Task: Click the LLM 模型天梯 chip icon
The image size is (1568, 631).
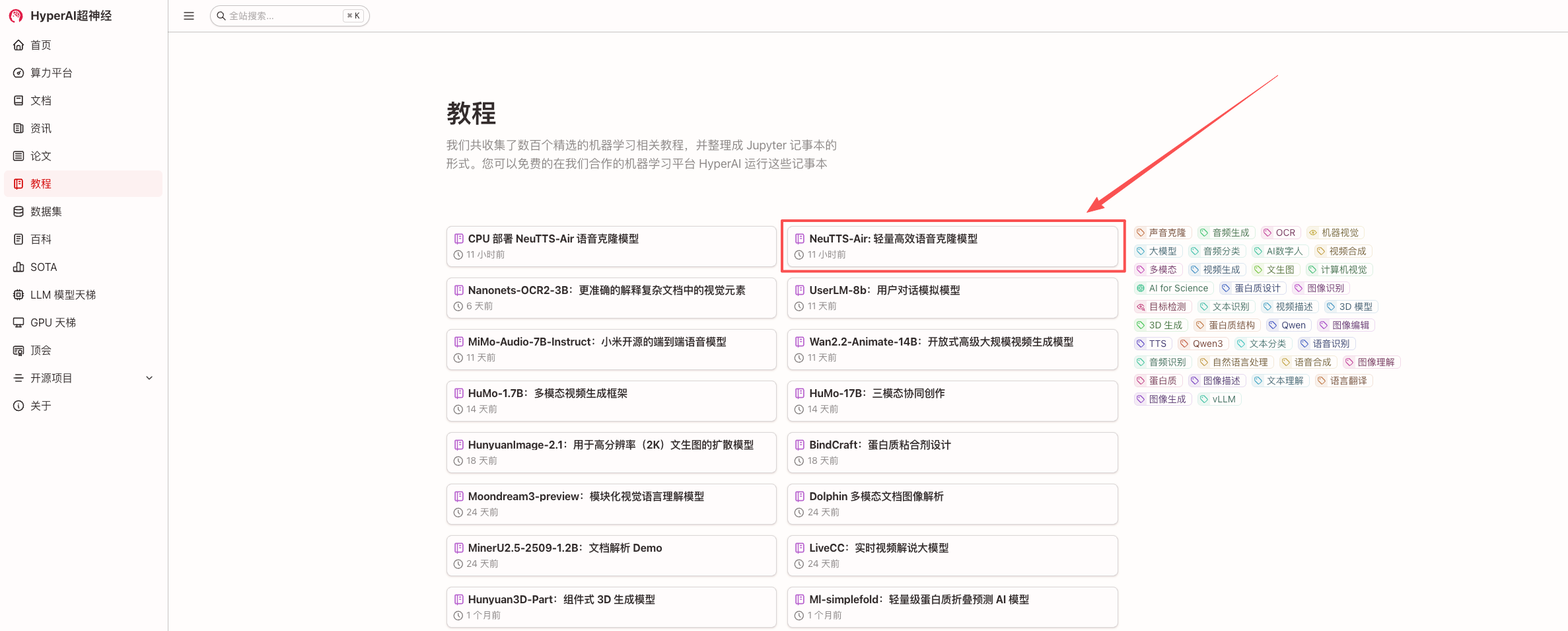Action: coord(18,295)
